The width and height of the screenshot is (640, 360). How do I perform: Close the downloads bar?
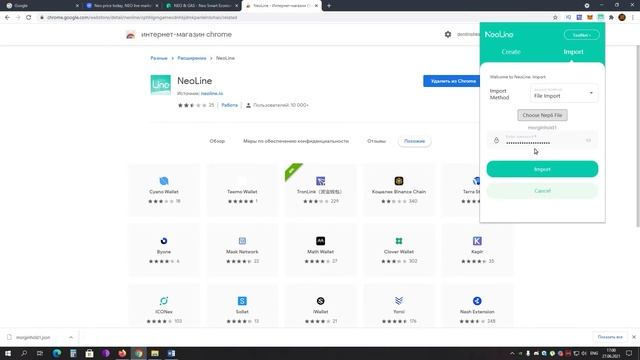point(633,337)
